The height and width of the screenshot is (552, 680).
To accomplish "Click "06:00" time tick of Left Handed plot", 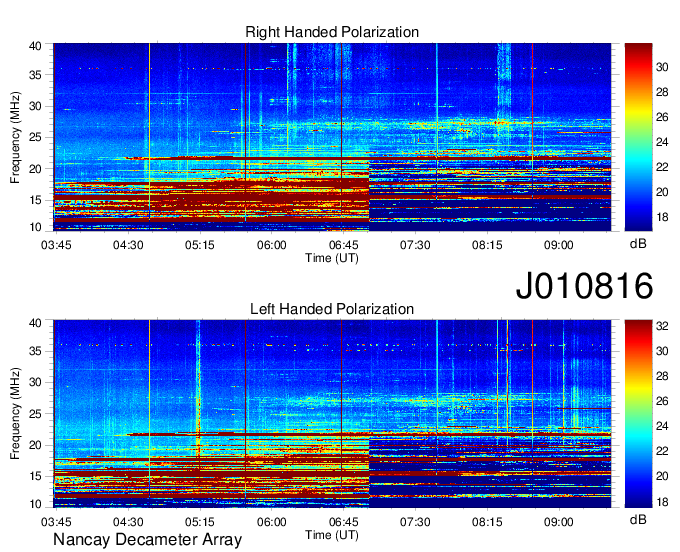I will click(x=272, y=522).
